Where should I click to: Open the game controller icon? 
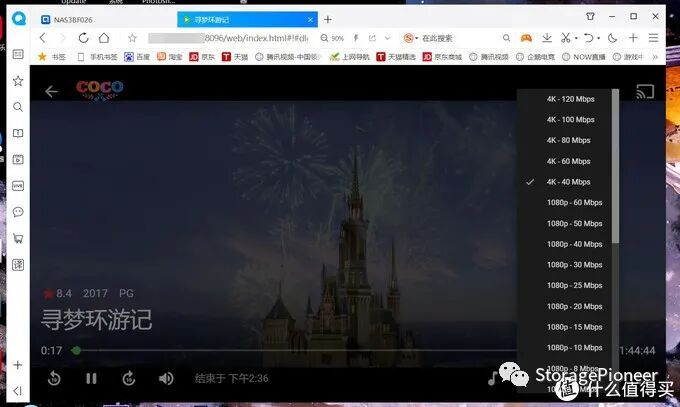pos(526,38)
